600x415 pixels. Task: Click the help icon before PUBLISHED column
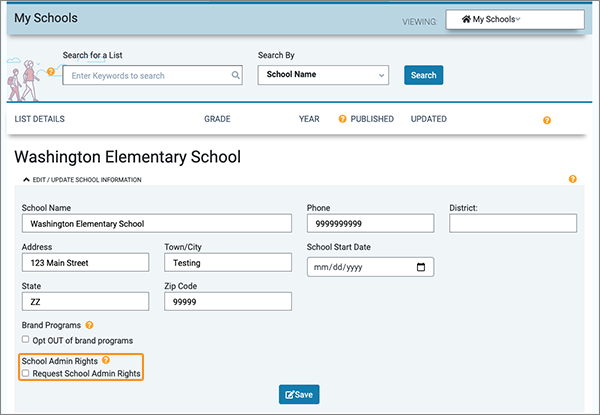point(342,119)
